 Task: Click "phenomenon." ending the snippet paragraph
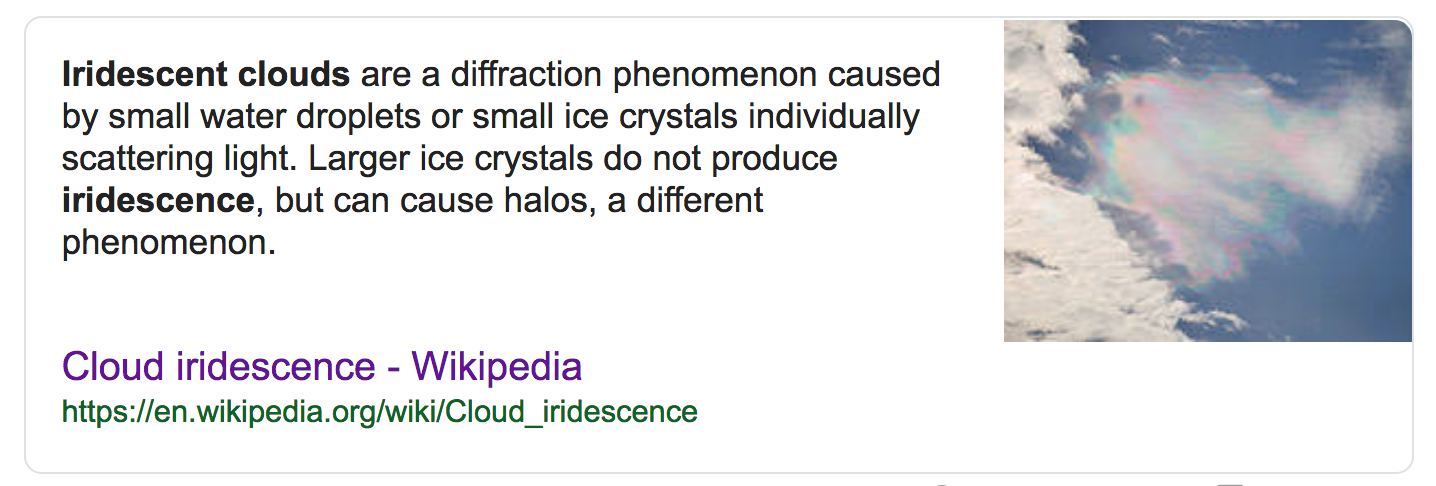(x=168, y=243)
